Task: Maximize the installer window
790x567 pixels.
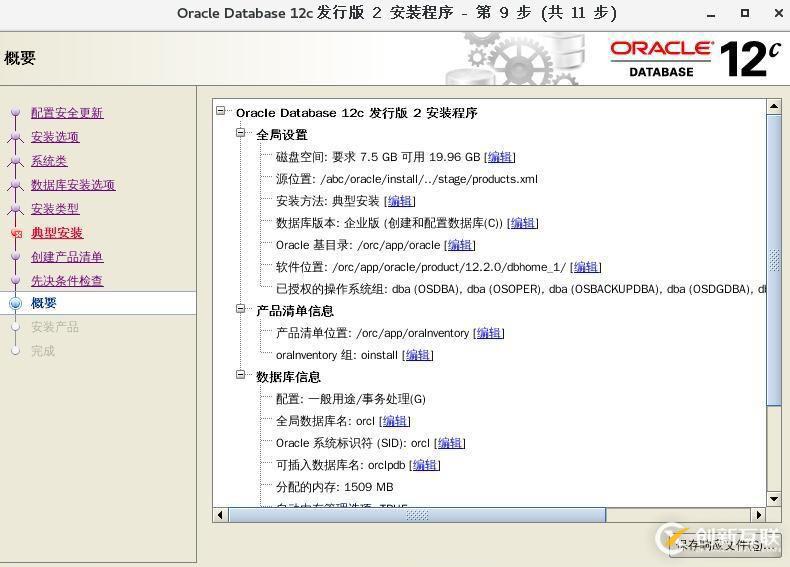Action: point(745,13)
